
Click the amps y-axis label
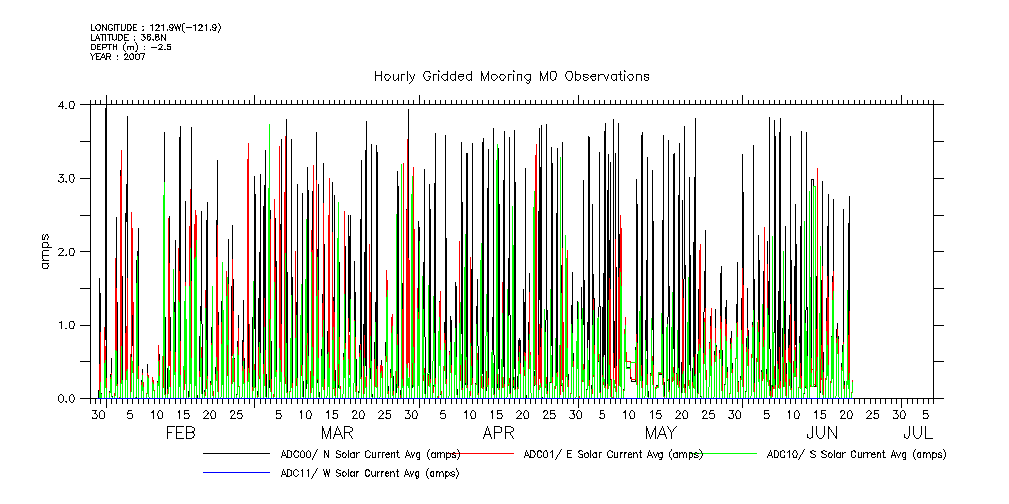click(x=44, y=251)
